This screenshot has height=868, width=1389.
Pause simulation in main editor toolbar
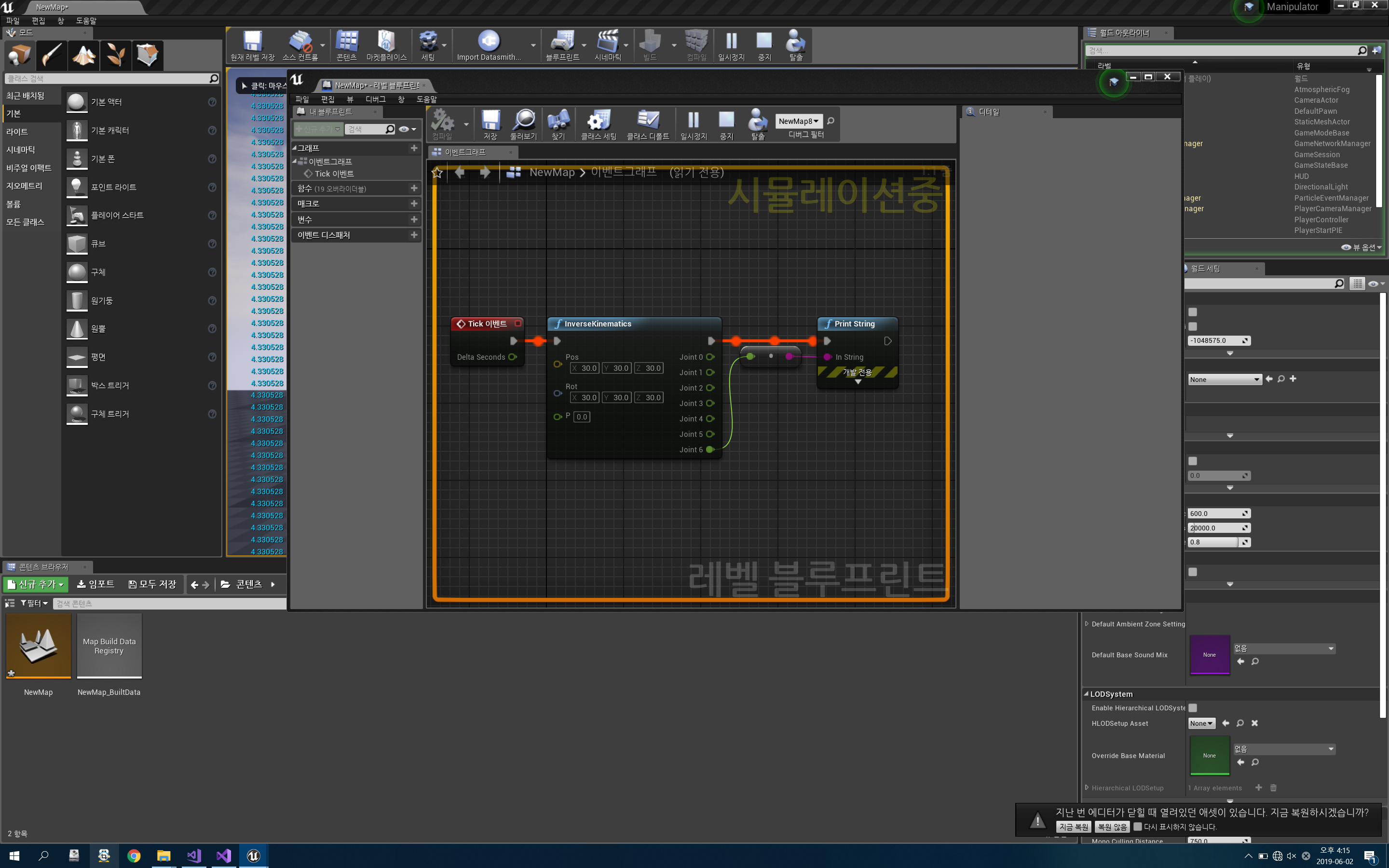click(731, 41)
